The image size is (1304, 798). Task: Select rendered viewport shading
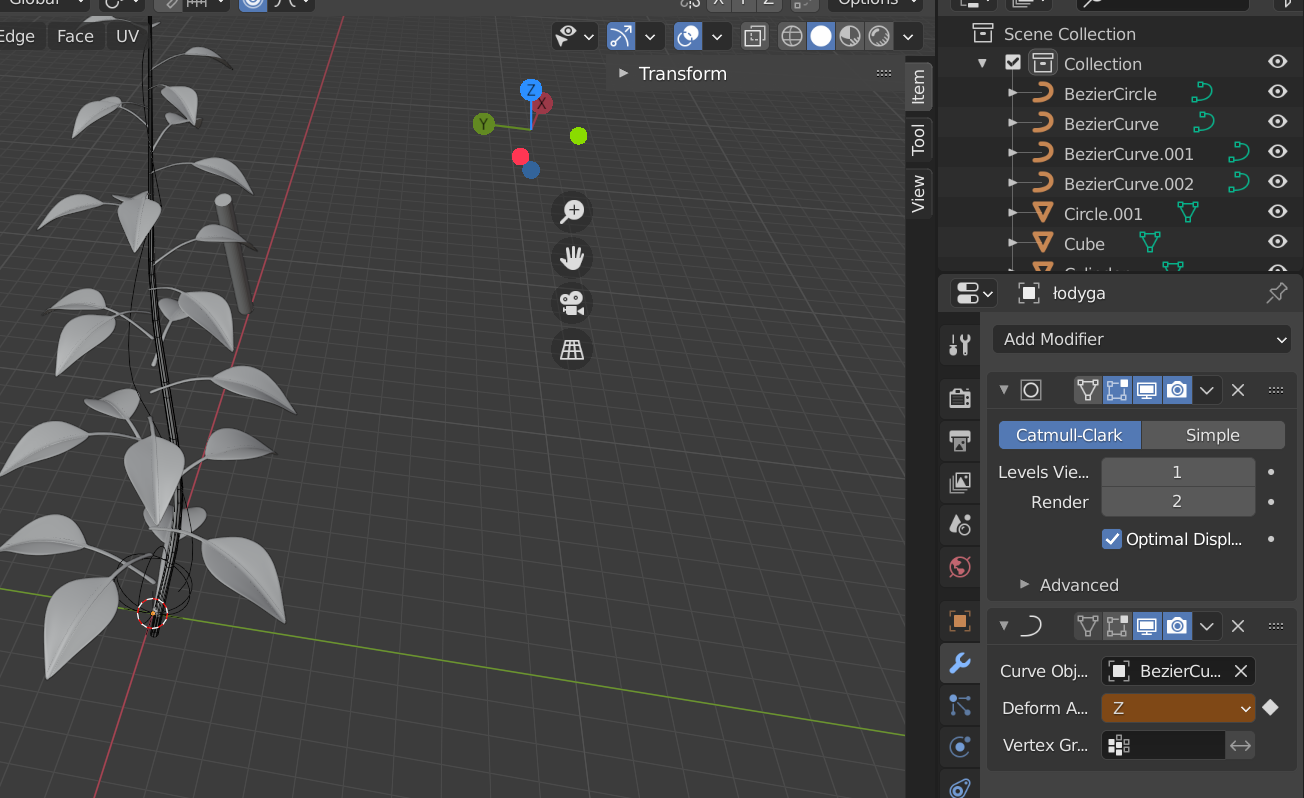point(879,37)
